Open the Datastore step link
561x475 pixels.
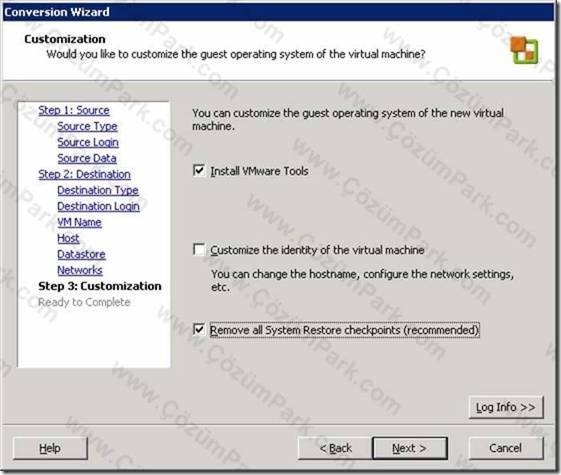tap(81, 254)
